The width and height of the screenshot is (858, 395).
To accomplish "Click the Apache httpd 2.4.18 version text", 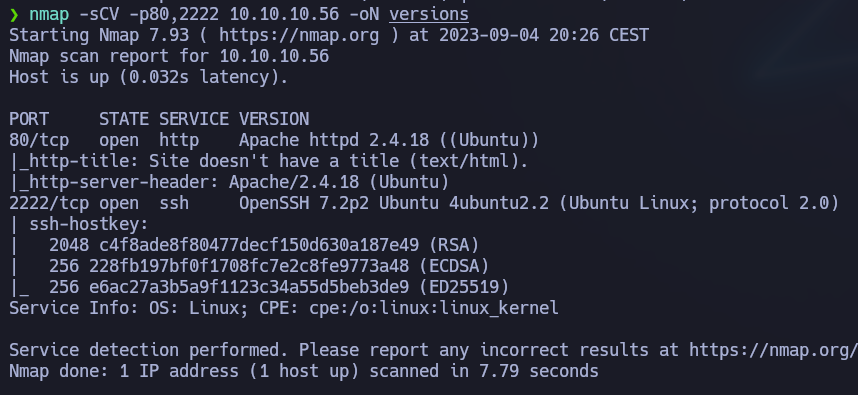I will 334,140.
